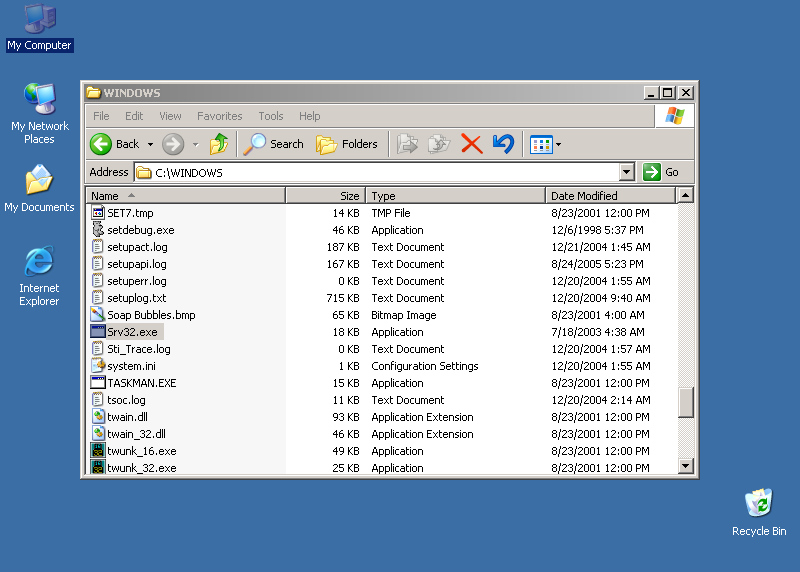
Task: Select the twain_32.dll file name
Action: point(136,434)
